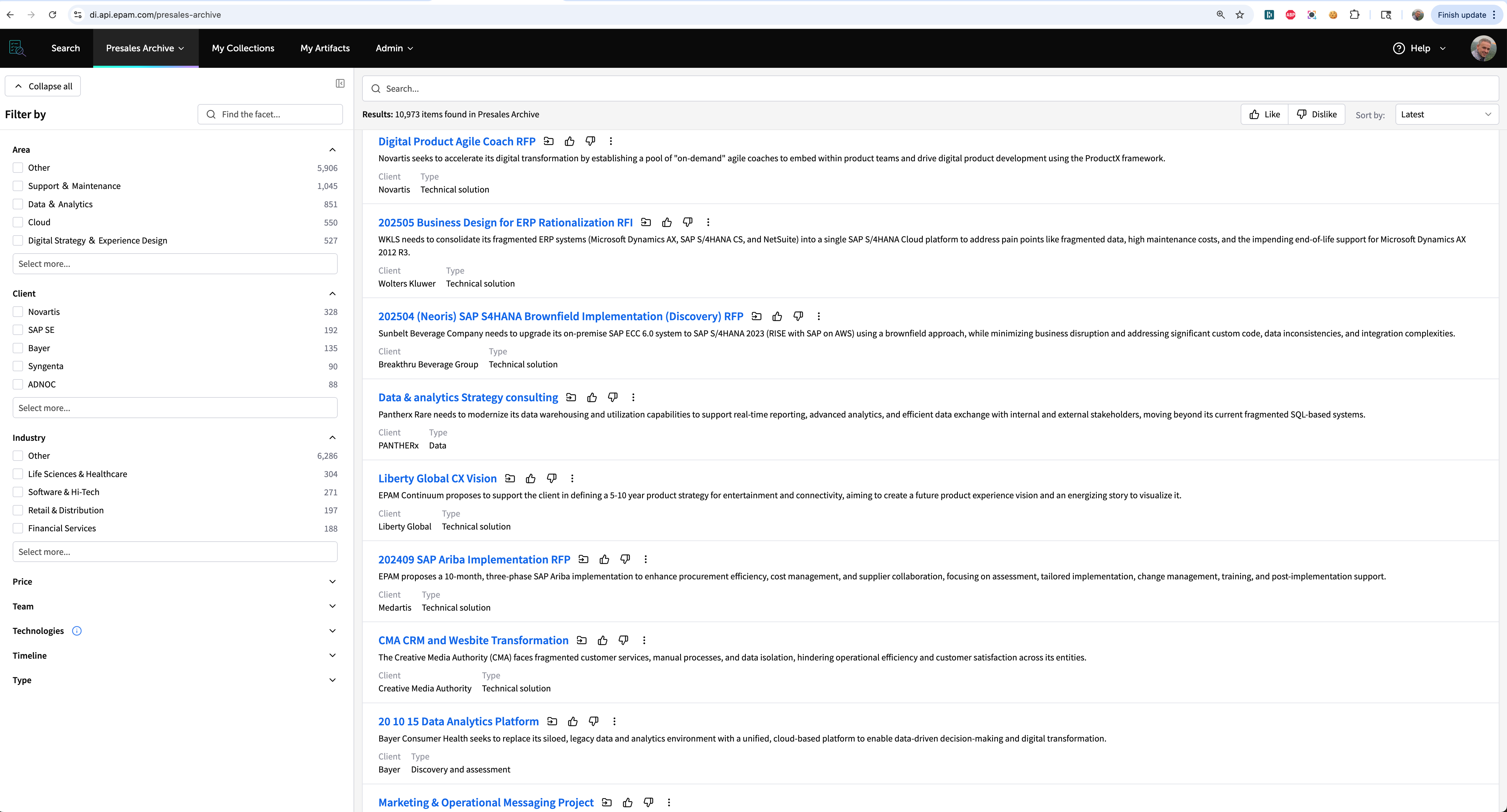Enable Financial Services industry filter
This screenshot has width=1507, height=812.
coord(18,528)
